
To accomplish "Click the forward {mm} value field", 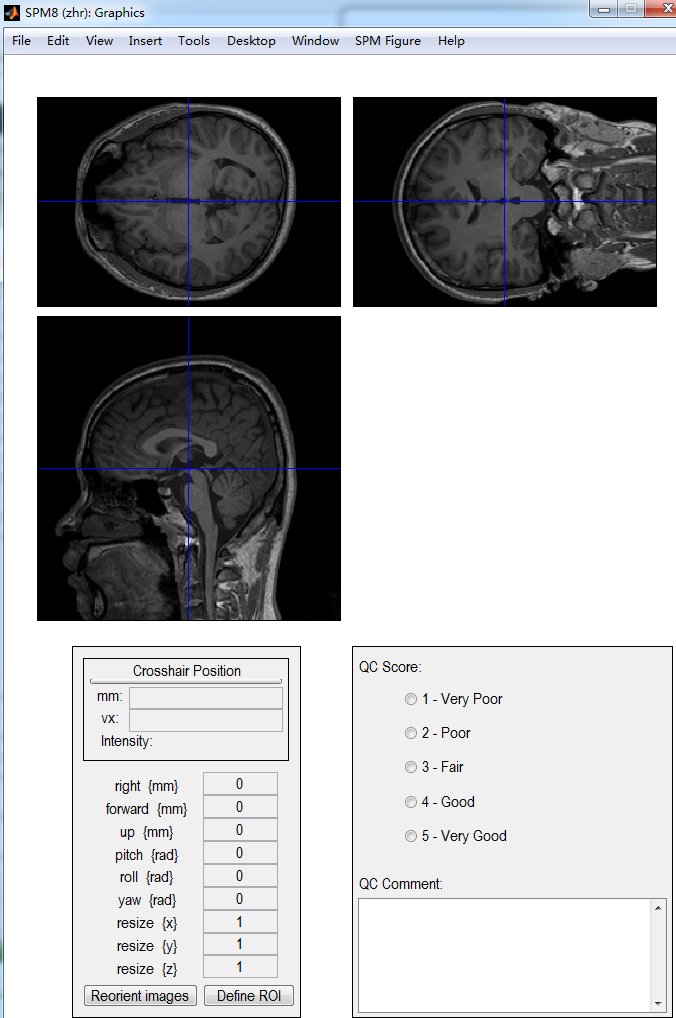I will pos(240,807).
